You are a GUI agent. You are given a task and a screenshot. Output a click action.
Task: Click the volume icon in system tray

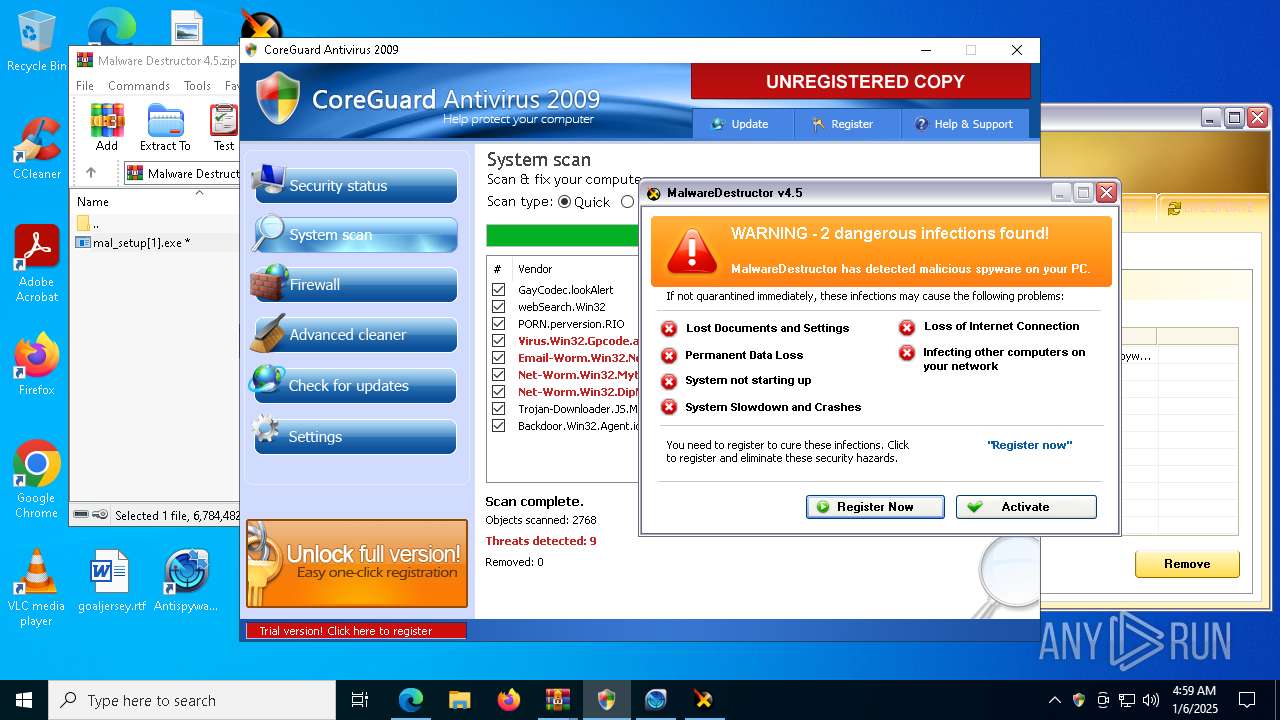point(1150,700)
